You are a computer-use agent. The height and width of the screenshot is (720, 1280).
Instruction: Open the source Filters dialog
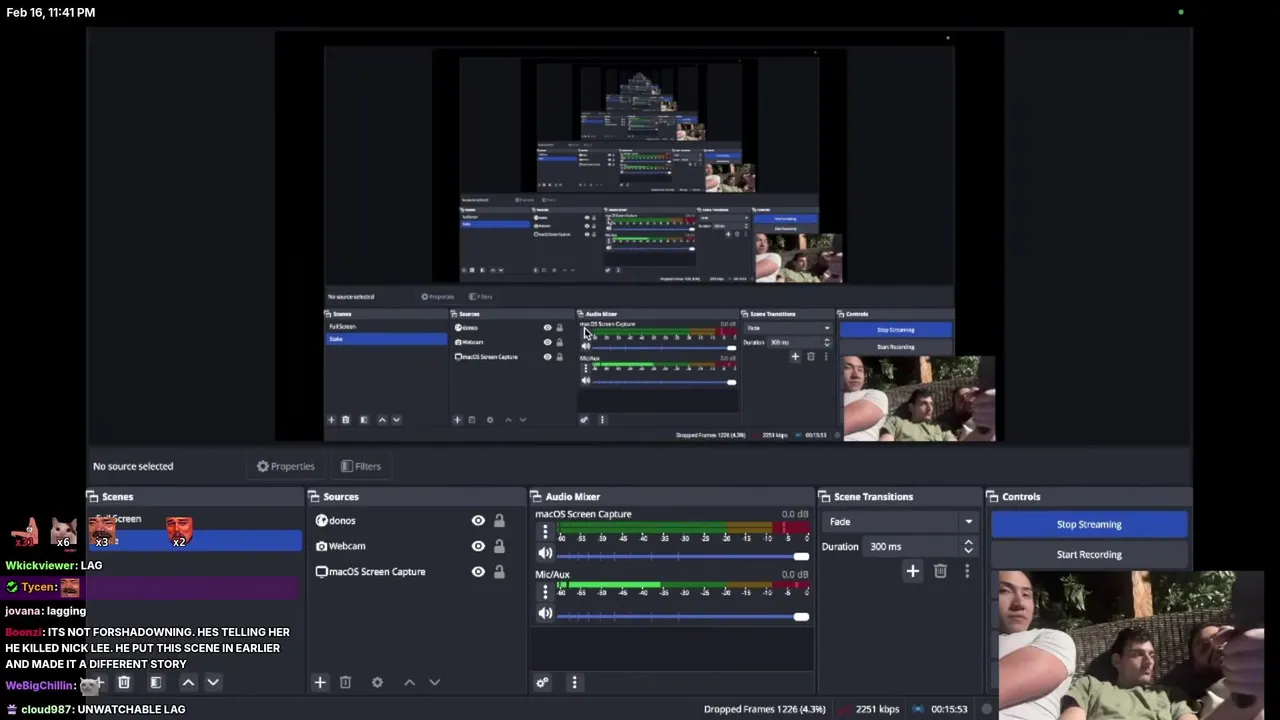360,466
